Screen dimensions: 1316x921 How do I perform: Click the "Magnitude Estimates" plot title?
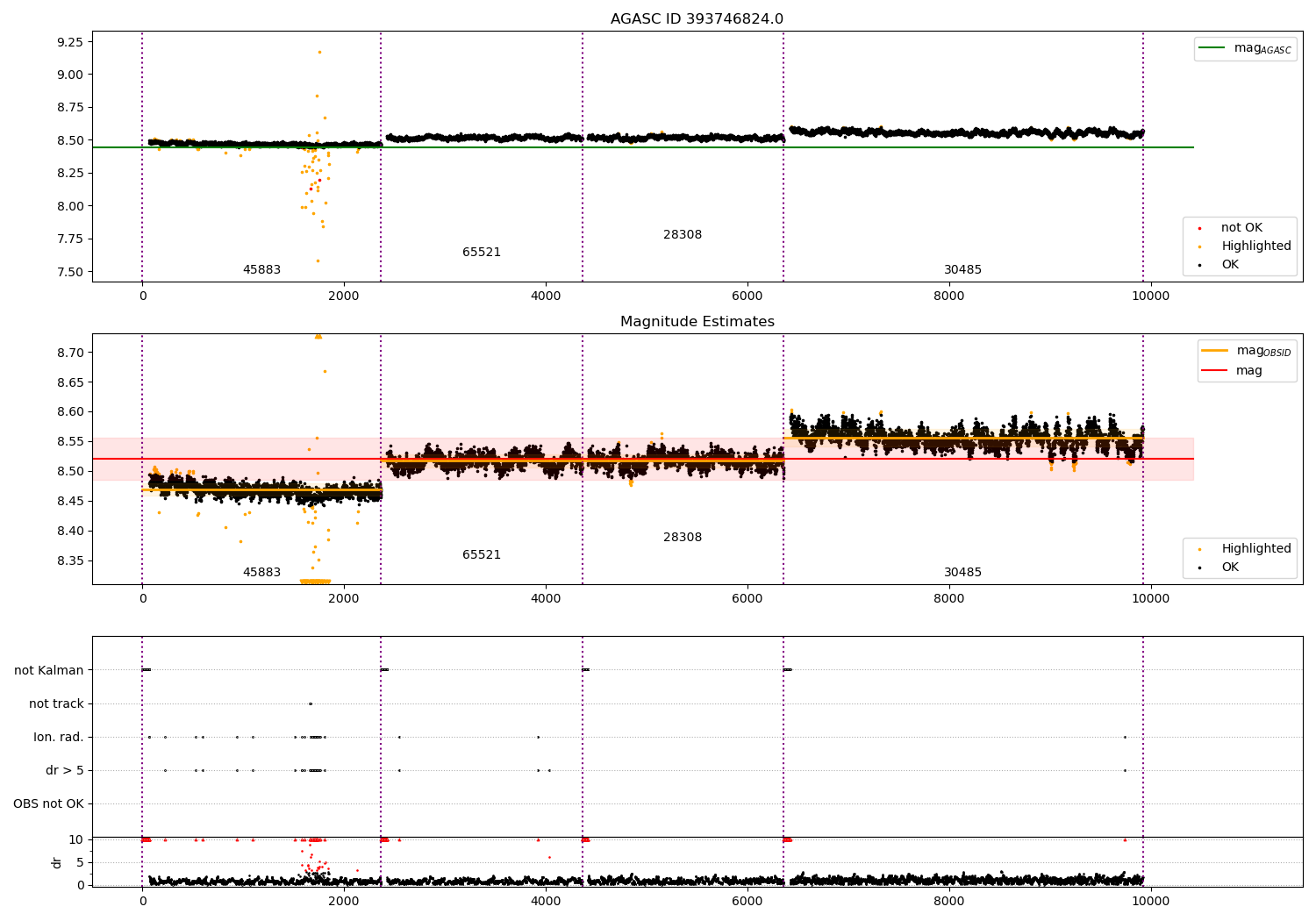click(697, 322)
